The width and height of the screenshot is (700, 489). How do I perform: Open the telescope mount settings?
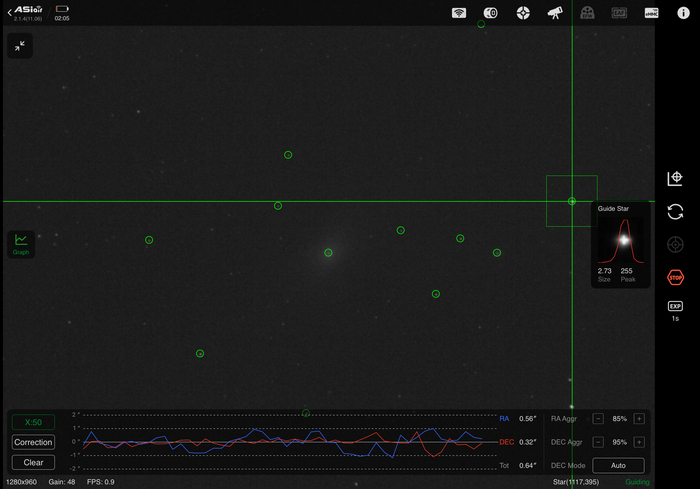click(x=554, y=13)
